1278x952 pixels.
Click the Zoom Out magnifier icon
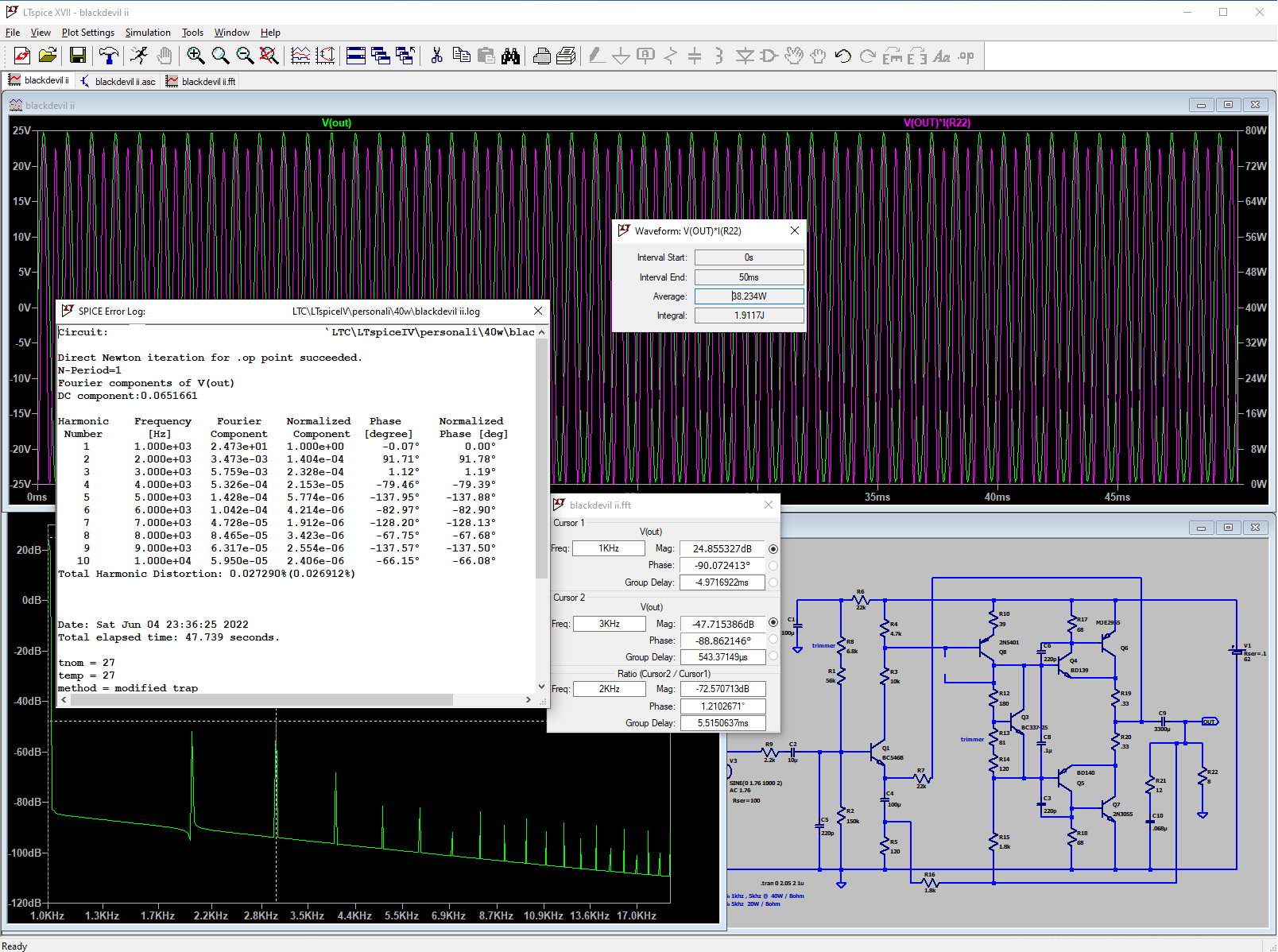point(245,56)
